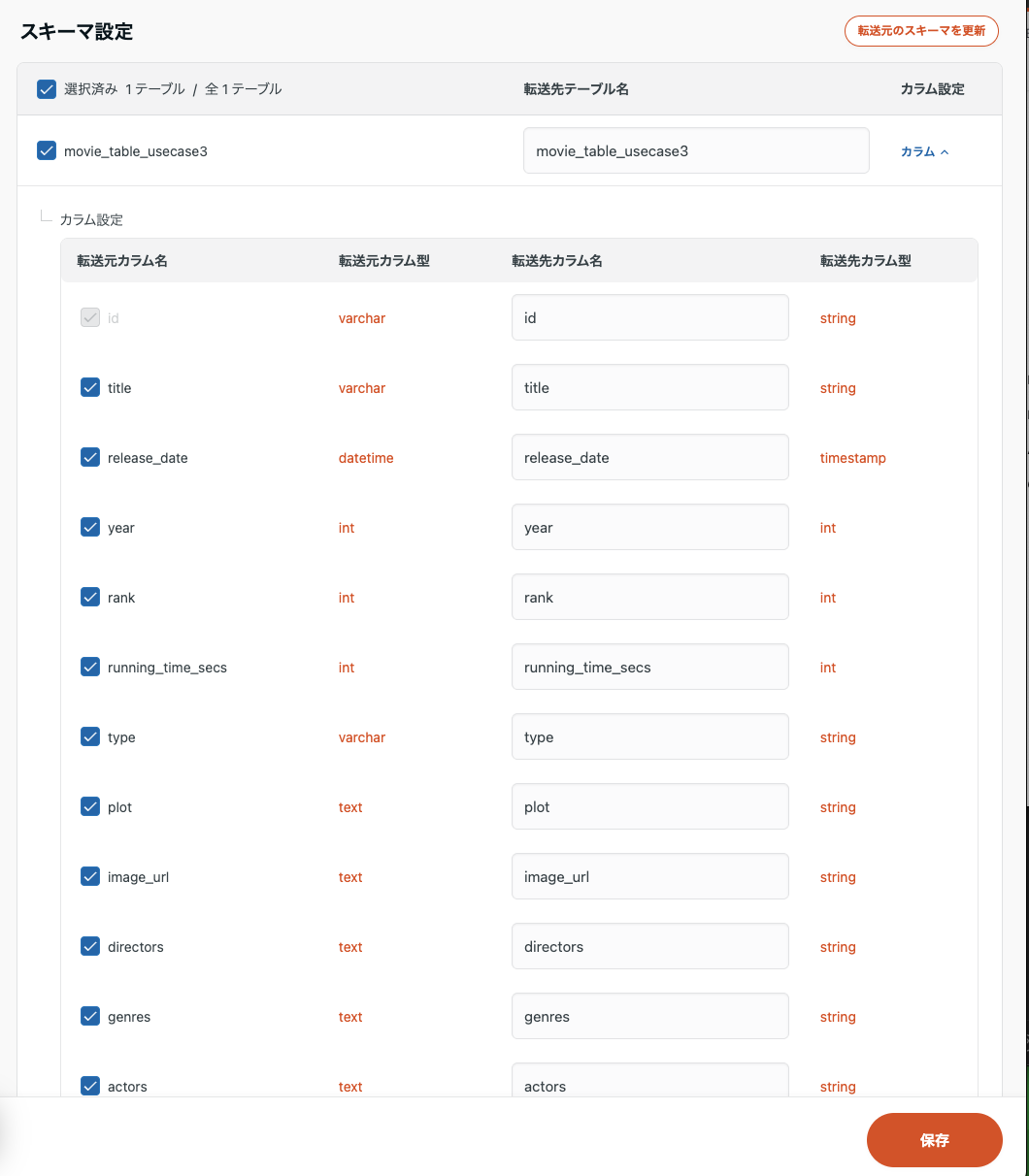Click the type destination column name field
This screenshot has height=1176, width=1029.
(x=650, y=736)
